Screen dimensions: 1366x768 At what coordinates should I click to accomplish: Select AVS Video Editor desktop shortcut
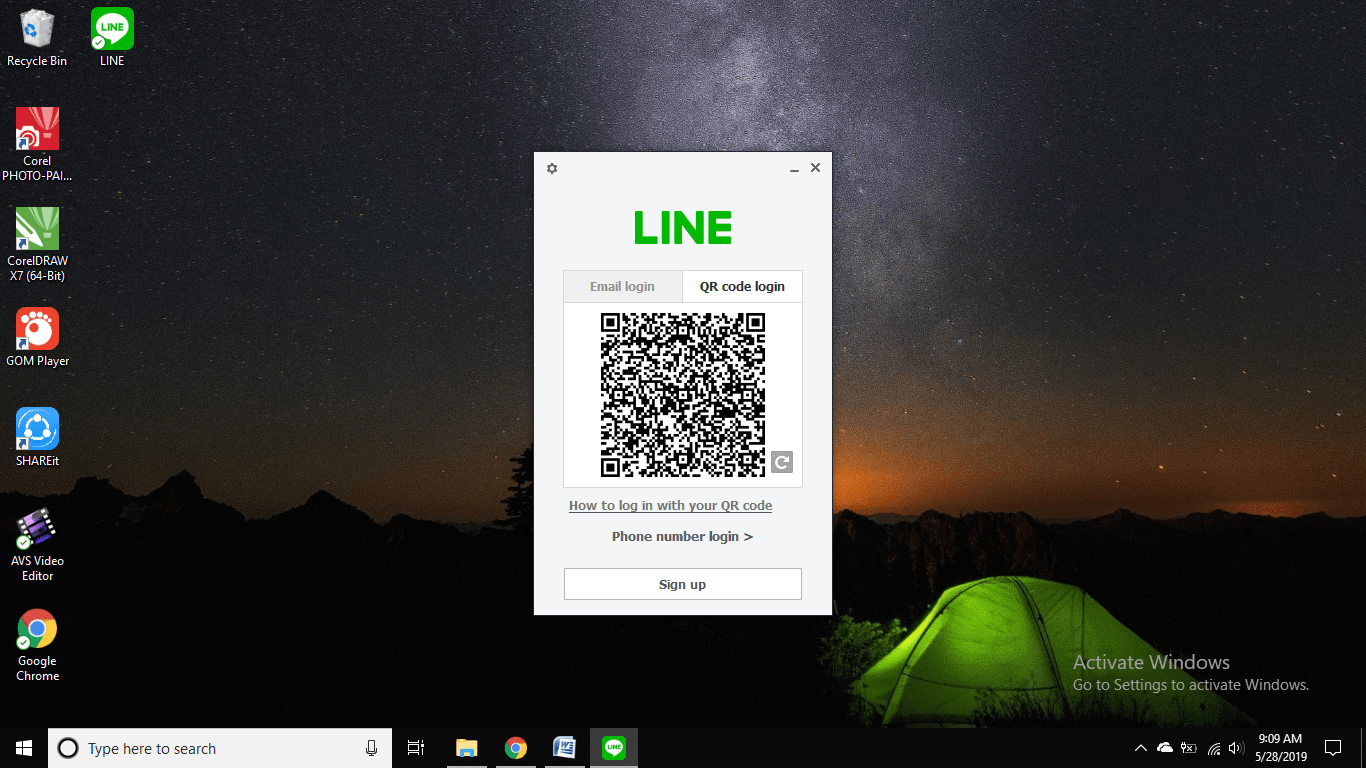point(37,545)
